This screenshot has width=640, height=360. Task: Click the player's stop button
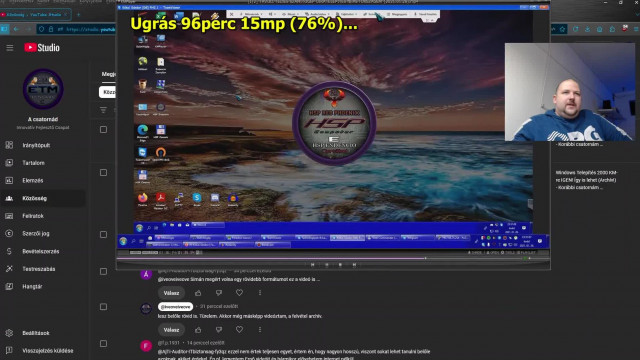pos(340,264)
